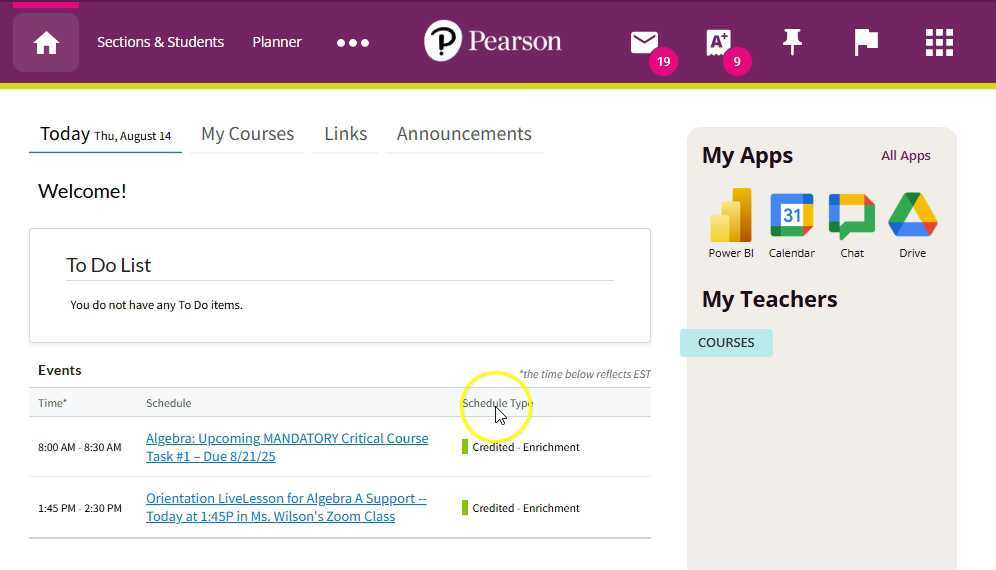Click the flag icon
996x570 pixels.
[x=866, y=43]
